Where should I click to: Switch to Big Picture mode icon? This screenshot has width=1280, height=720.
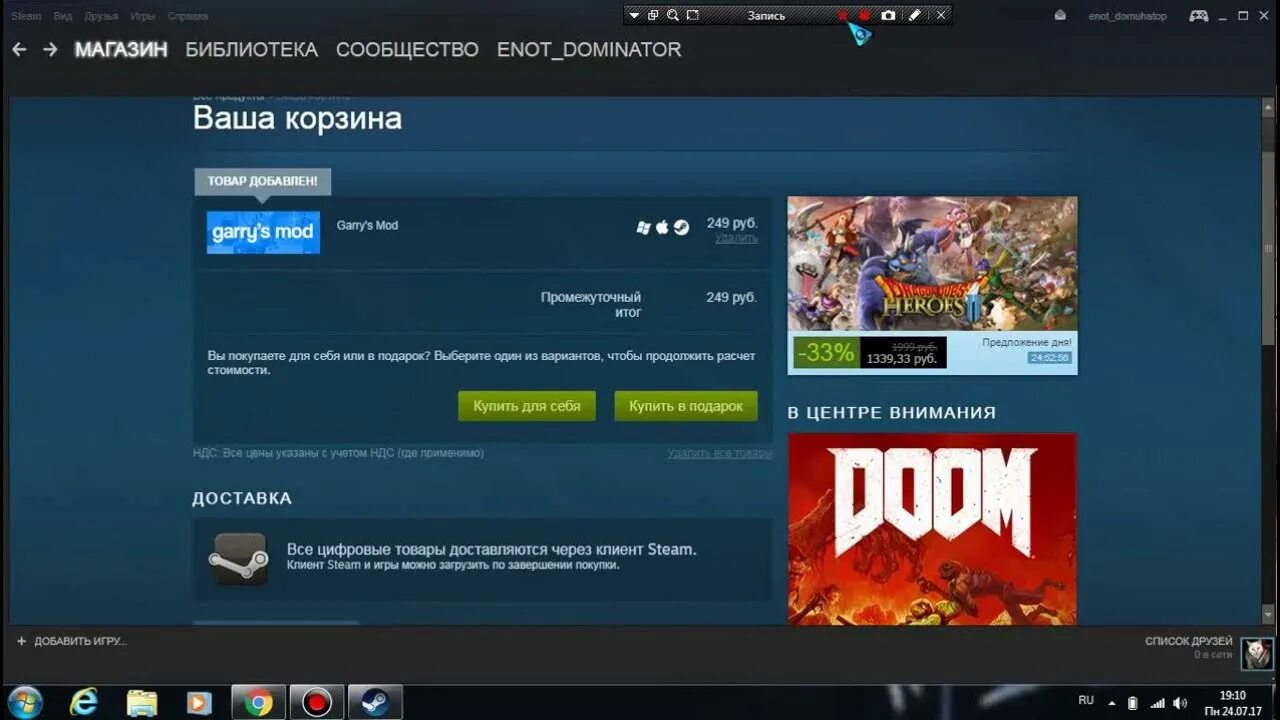tap(1198, 16)
